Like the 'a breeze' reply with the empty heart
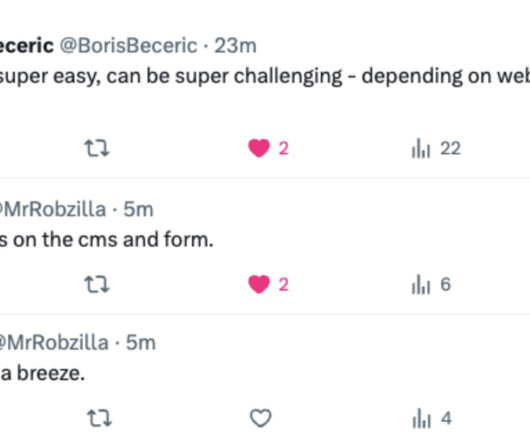The height and width of the screenshot is (442, 530). (260, 418)
